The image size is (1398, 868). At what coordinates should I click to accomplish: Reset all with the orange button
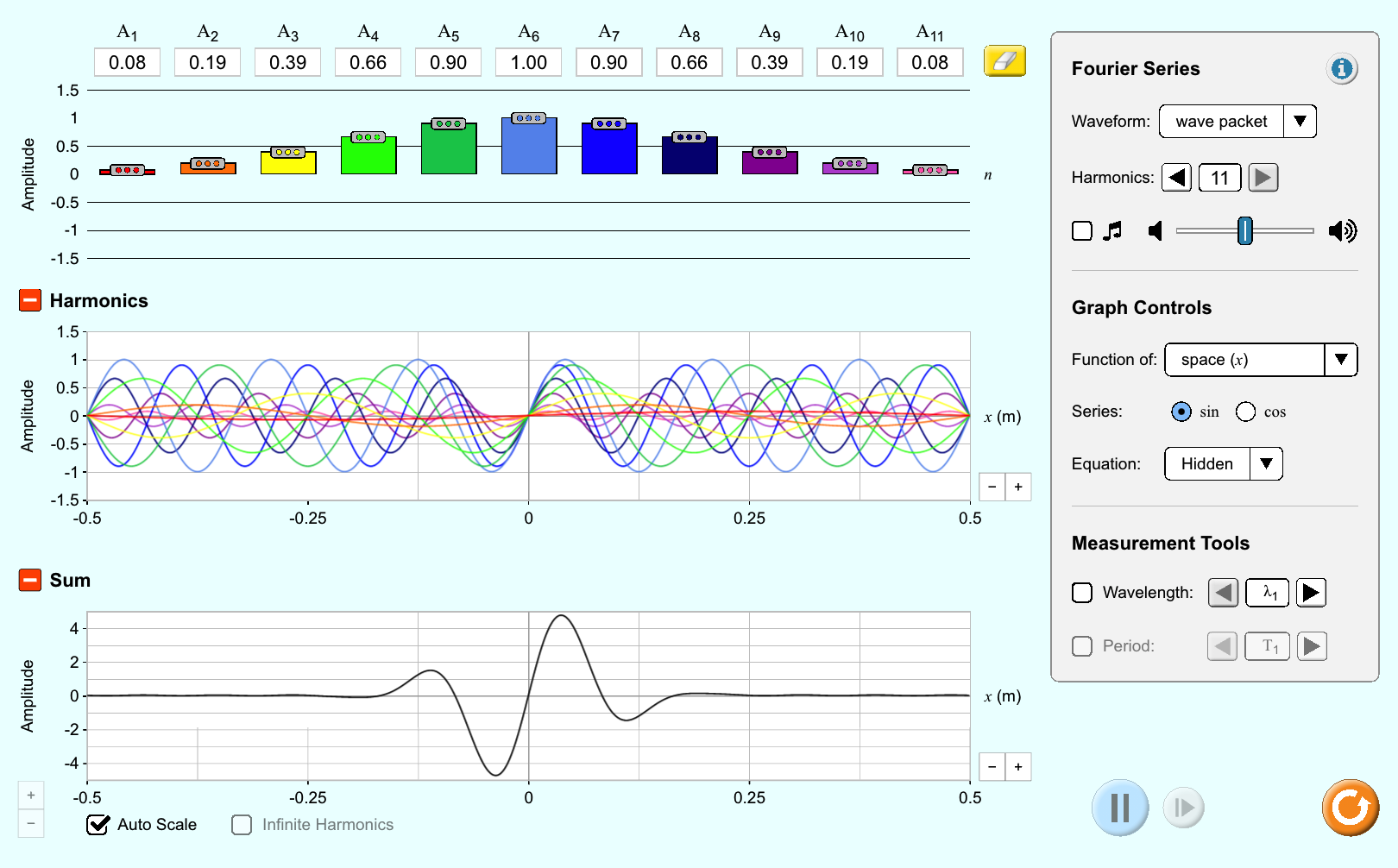(1351, 808)
